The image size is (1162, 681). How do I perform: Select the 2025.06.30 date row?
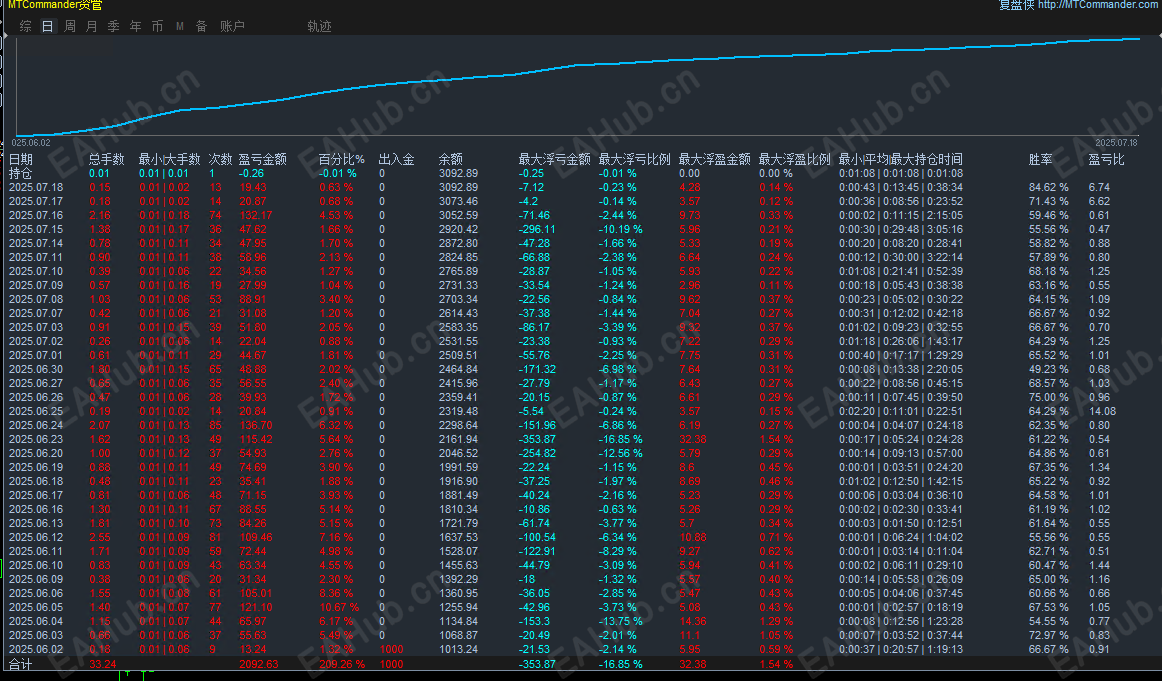(36, 369)
